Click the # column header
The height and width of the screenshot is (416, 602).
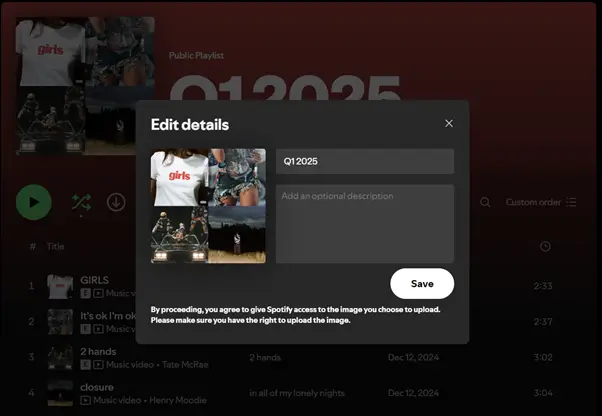[33, 246]
